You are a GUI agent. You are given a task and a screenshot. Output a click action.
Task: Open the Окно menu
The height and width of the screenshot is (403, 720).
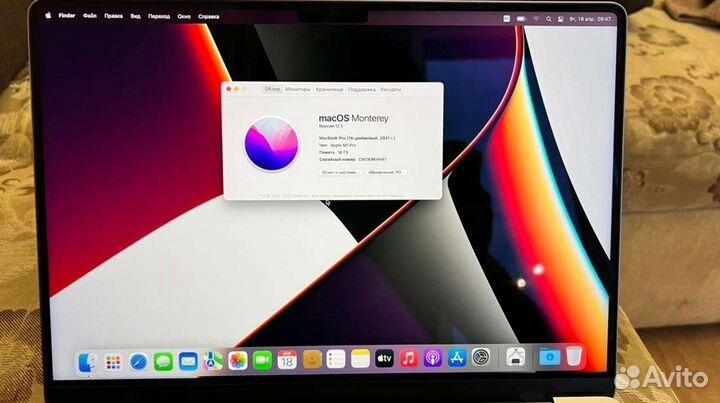click(184, 17)
